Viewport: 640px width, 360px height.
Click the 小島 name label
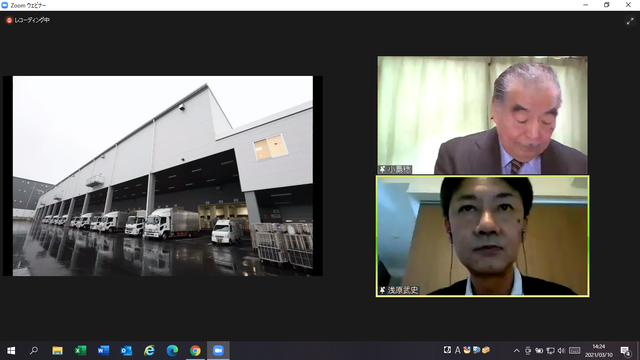[x=399, y=169]
